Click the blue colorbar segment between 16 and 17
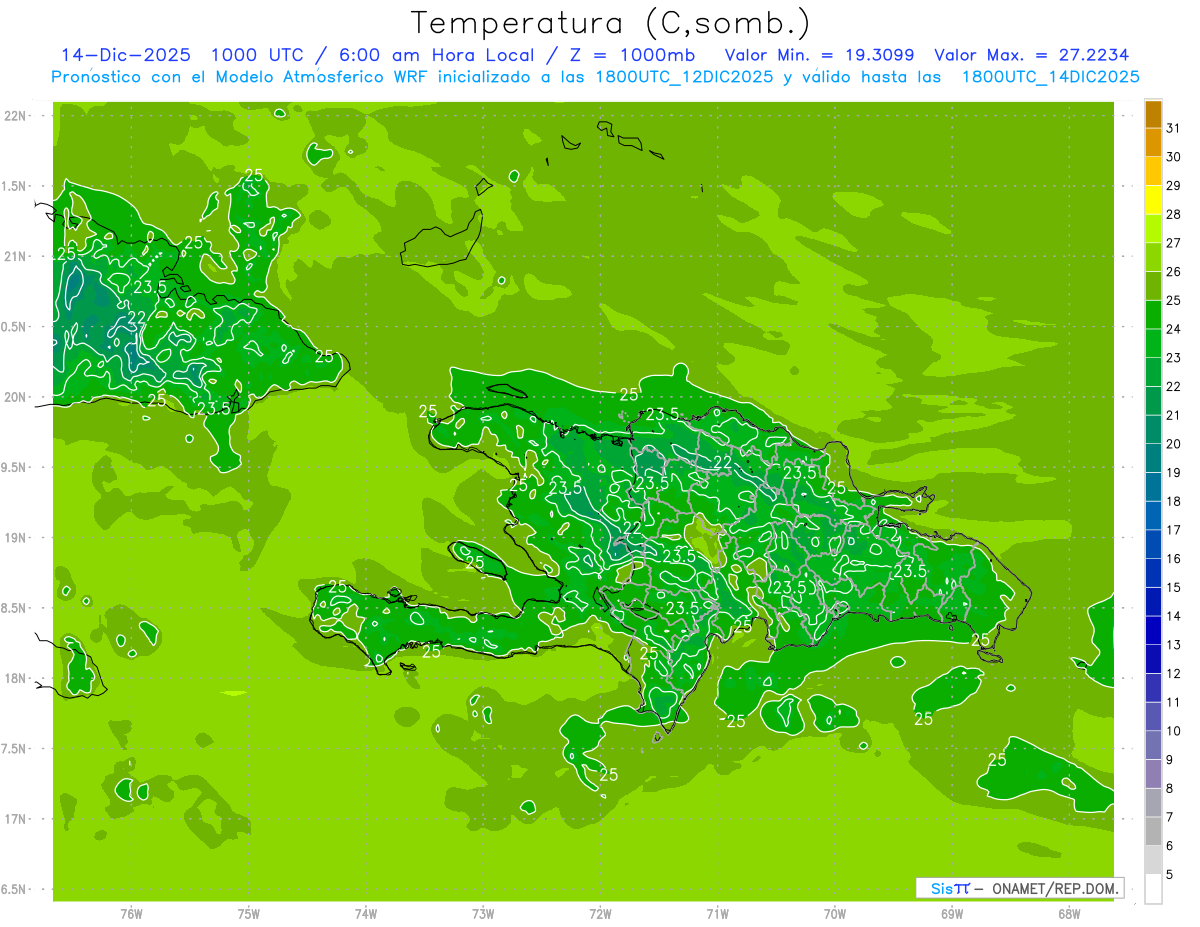This screenshot has height=927, width=1200. [1153, 544]
